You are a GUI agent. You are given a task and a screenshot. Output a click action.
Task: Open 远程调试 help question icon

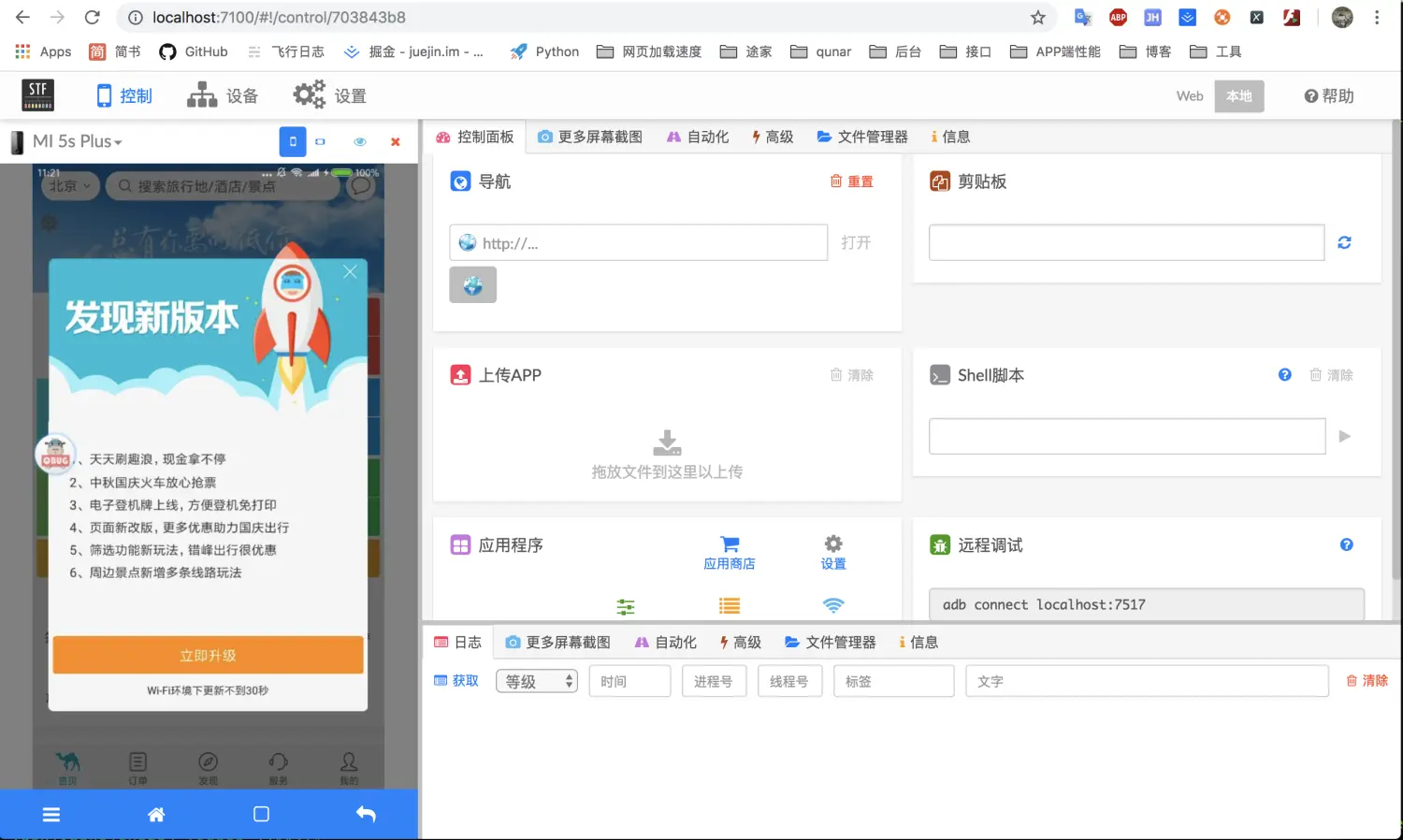(x=1347, y=544)
